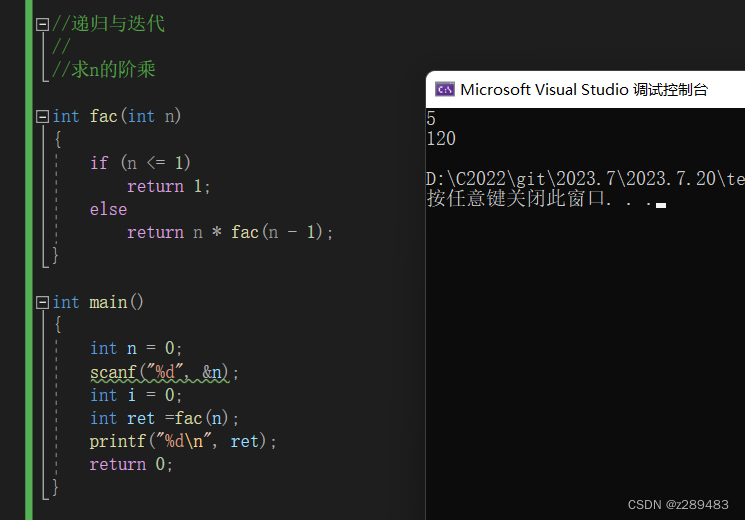This screenshot has width=745, height=520.
Task: Collapse the main function definition
Action: click(42, 302)
